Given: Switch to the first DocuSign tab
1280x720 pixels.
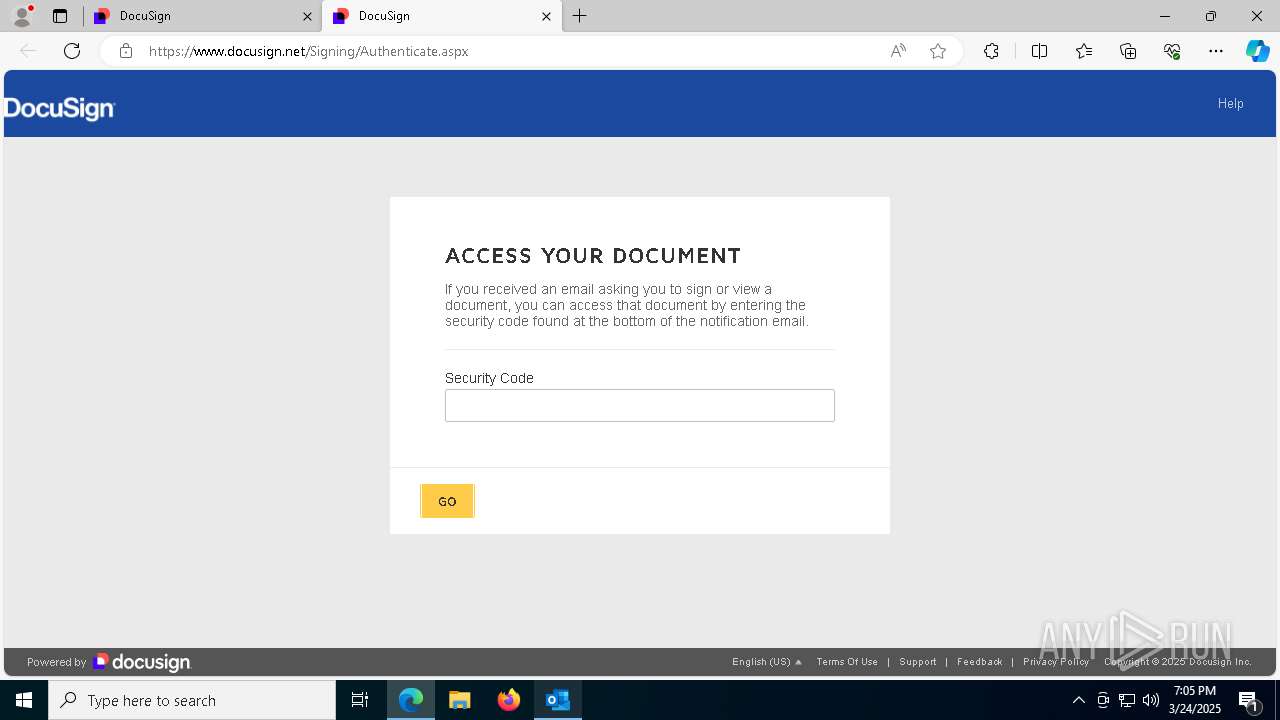Looking at the screenshot, I should (202, 16).
